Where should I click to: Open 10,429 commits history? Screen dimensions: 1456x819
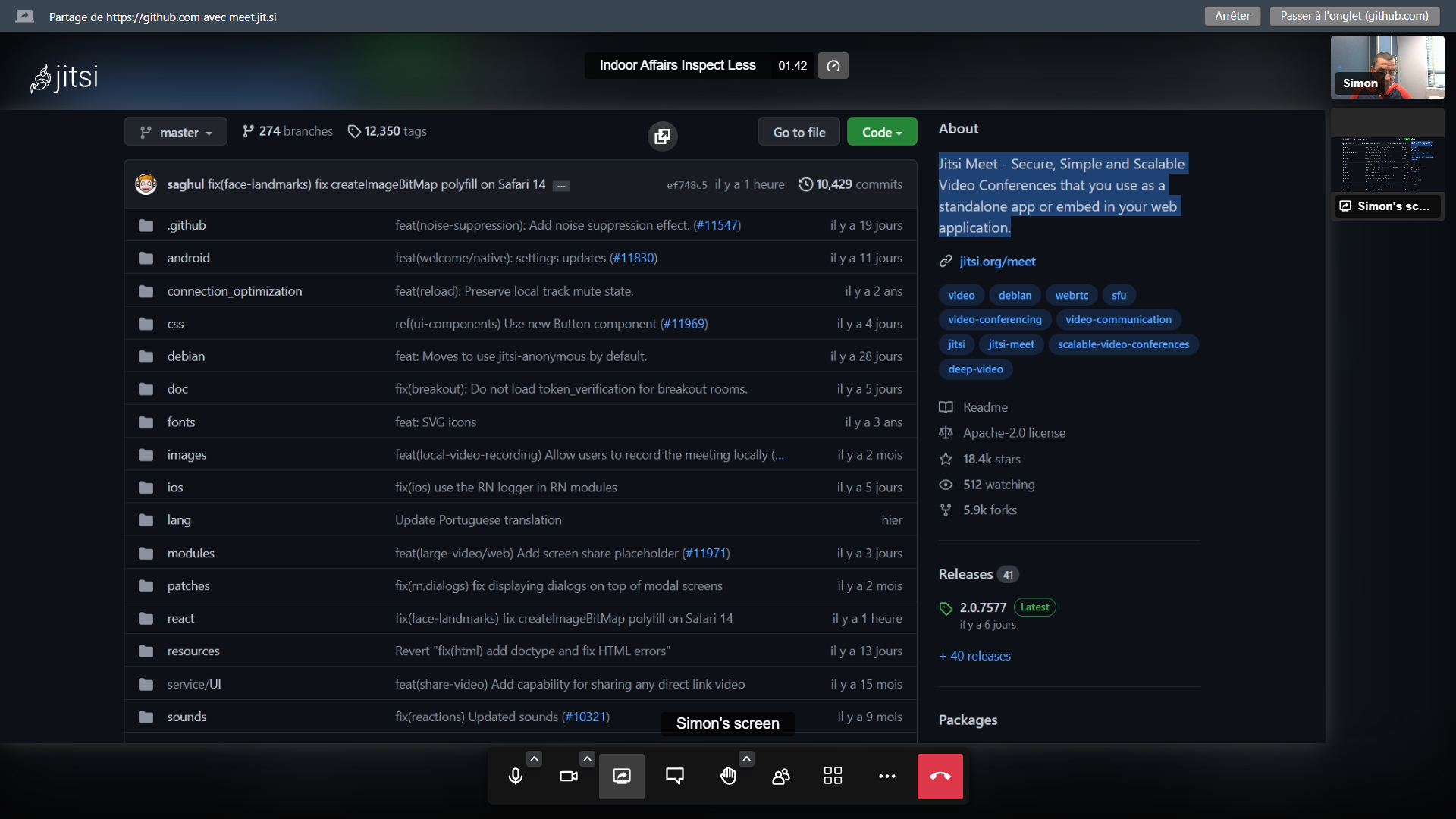click(x=850, y=184)
